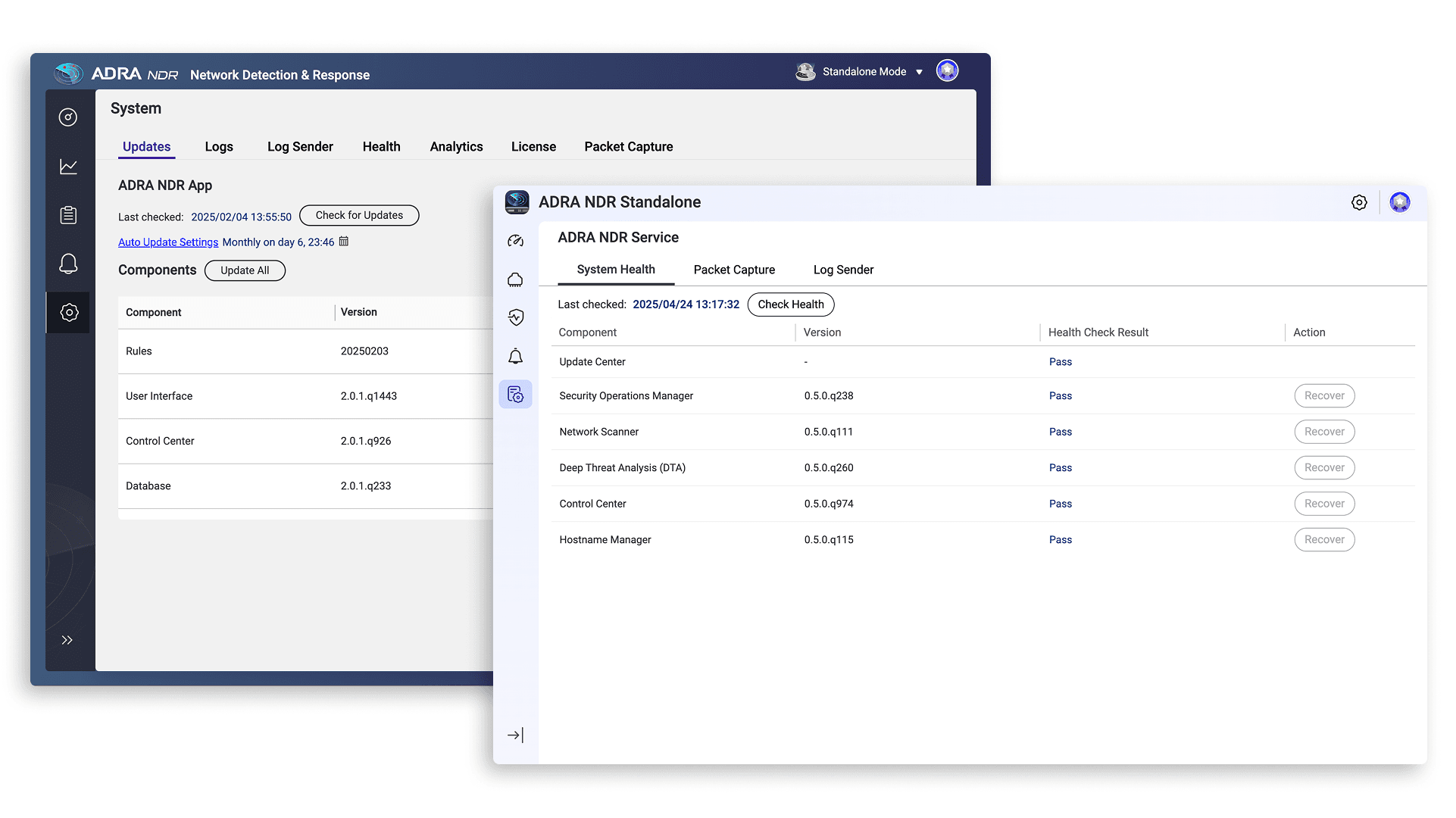Click the Standalone Mode device icon
The width and height of the screenshot is (1456, 818).
coord(805,72)
